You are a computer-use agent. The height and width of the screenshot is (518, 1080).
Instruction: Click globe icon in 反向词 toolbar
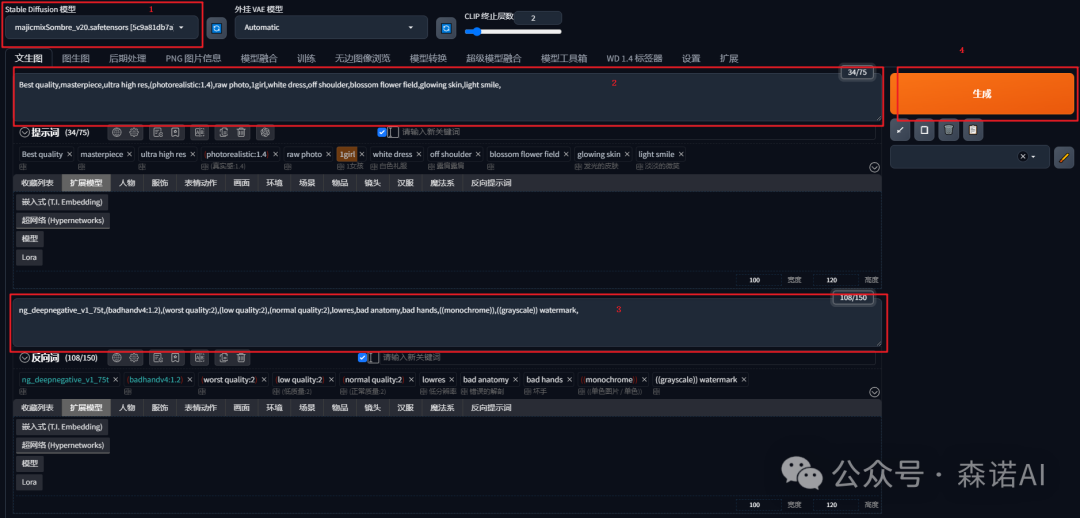click(x=117, y=358)
